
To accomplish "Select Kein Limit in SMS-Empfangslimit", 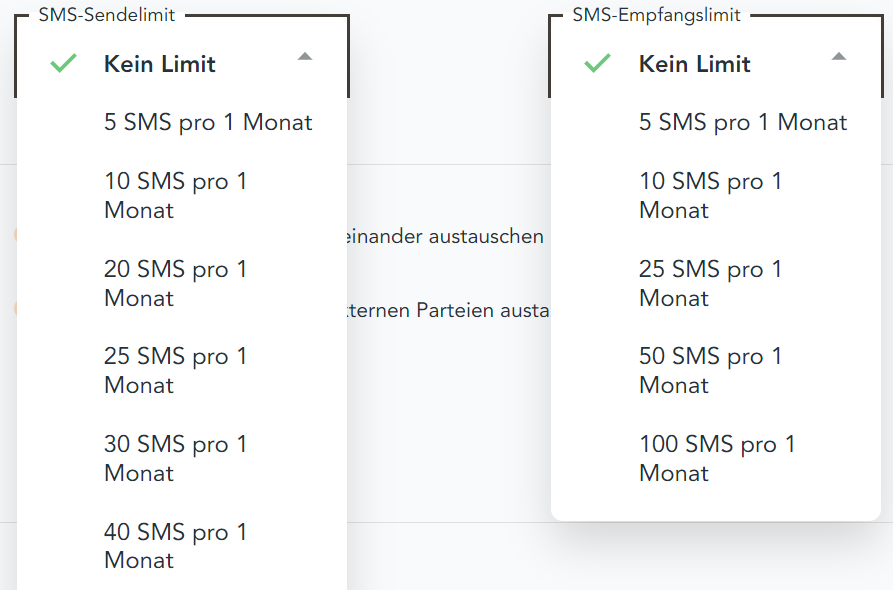I will click(716, 64).
